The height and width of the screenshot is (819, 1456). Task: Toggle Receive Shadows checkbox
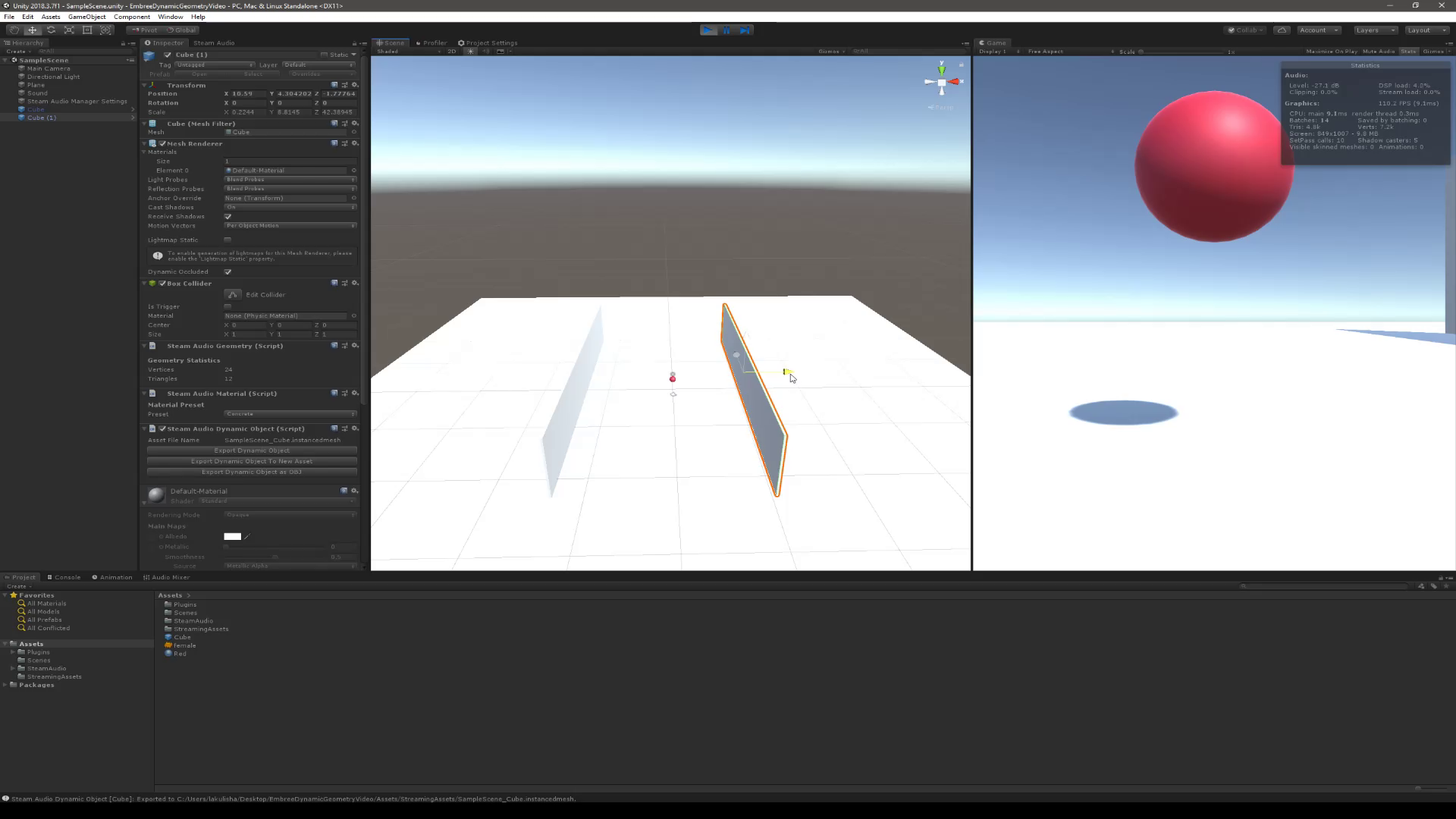click(x=227, y=216)
